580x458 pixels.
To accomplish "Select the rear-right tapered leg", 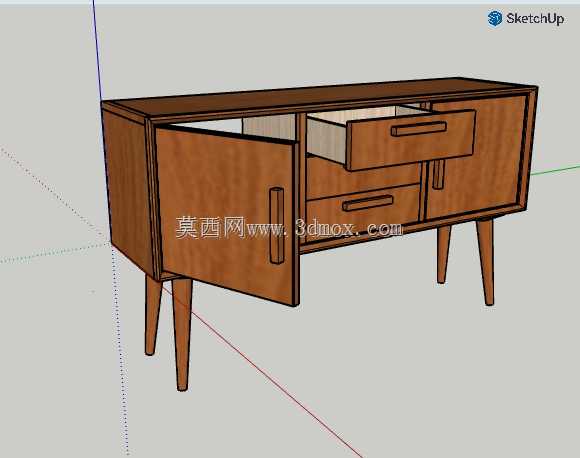I will 443,255.
